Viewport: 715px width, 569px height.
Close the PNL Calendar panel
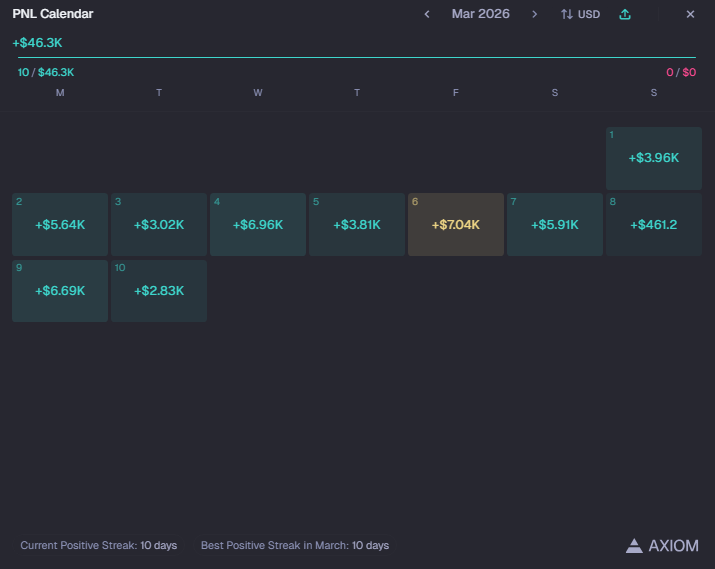click(x=690, y=14)
